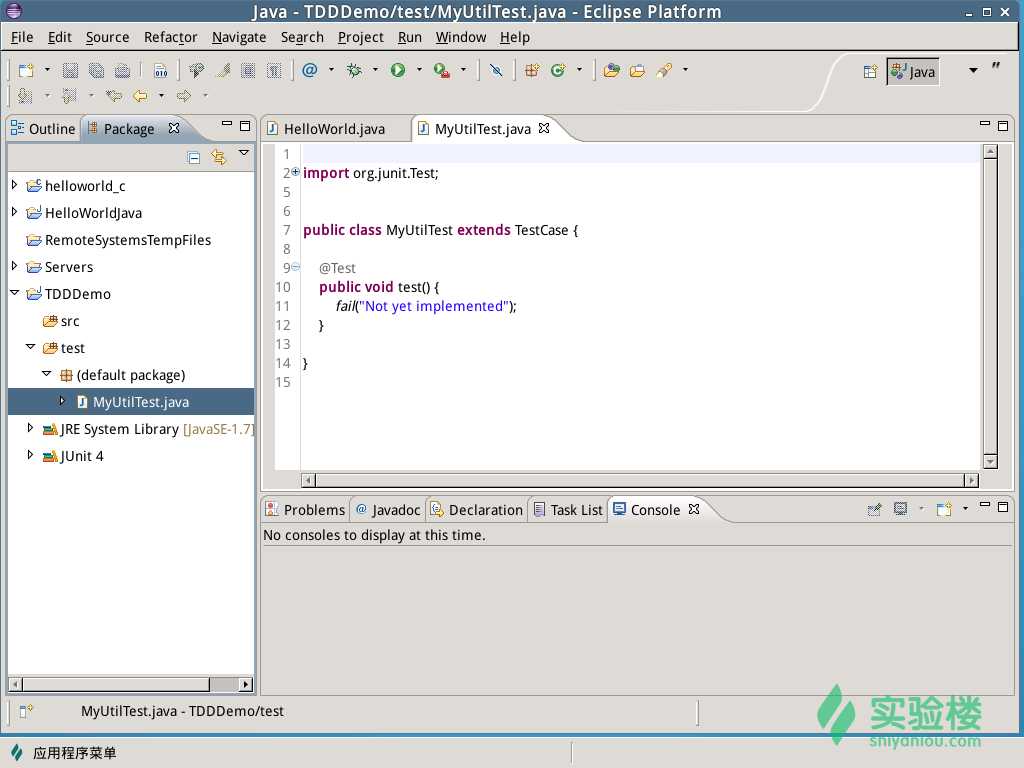Screen dimensions: 1024x768
Task: Start debugging with the green bug icon
Action: click(354, 70)
